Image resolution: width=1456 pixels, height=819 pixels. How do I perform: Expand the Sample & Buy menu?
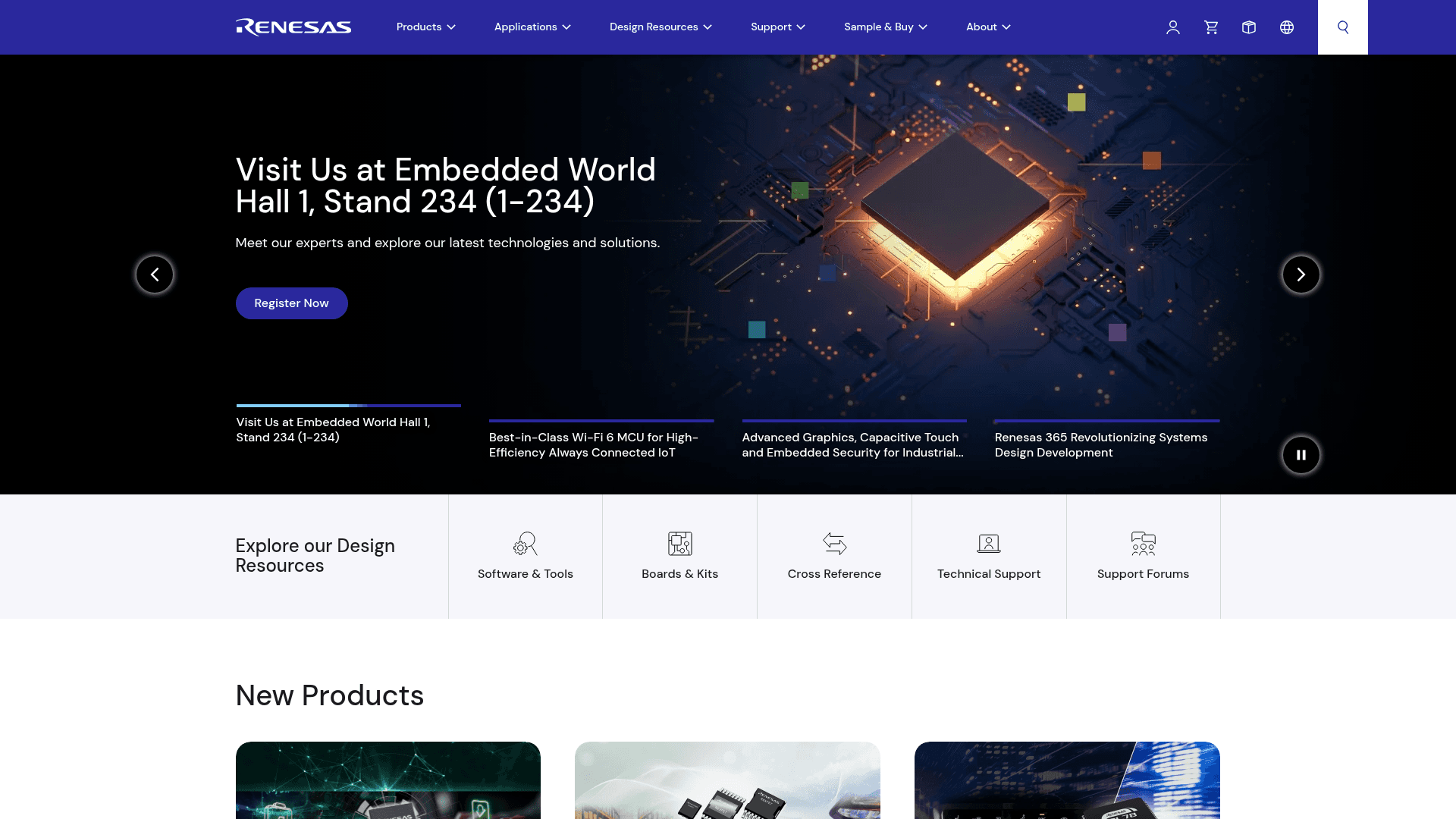[885, 27]
